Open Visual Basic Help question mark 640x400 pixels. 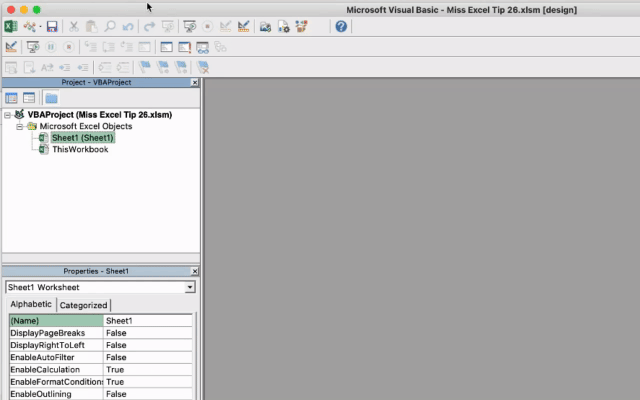[x=341, y=27]
